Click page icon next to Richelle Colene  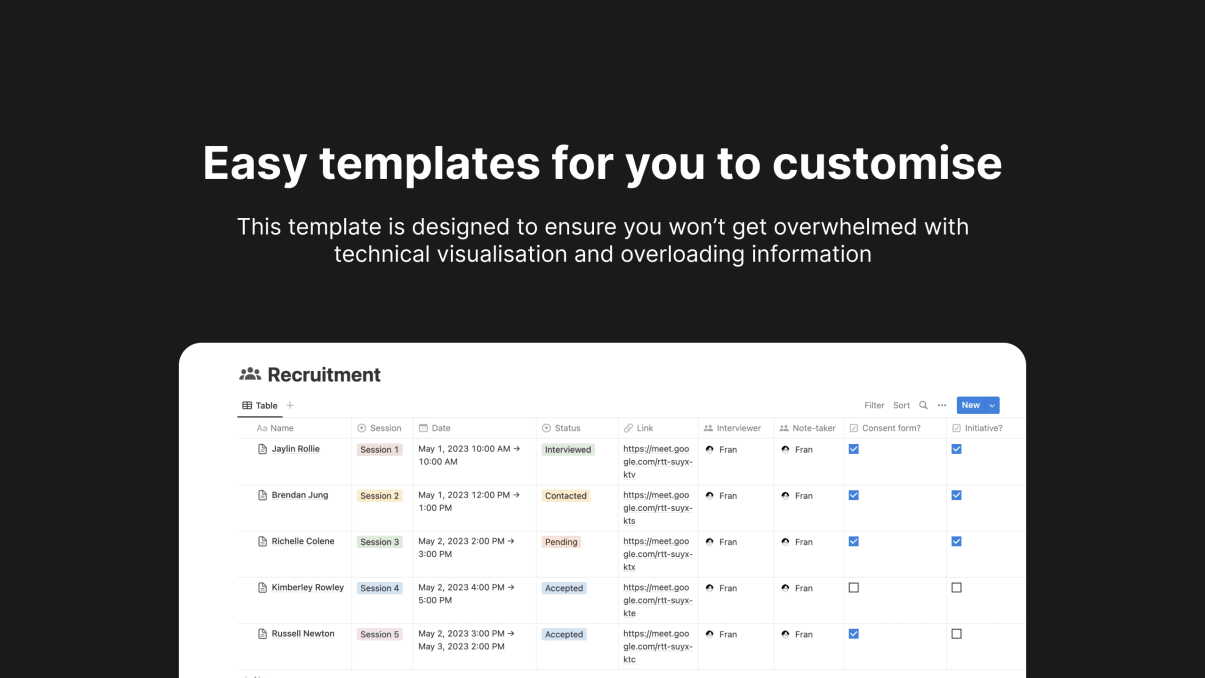(x=263, y=541)
